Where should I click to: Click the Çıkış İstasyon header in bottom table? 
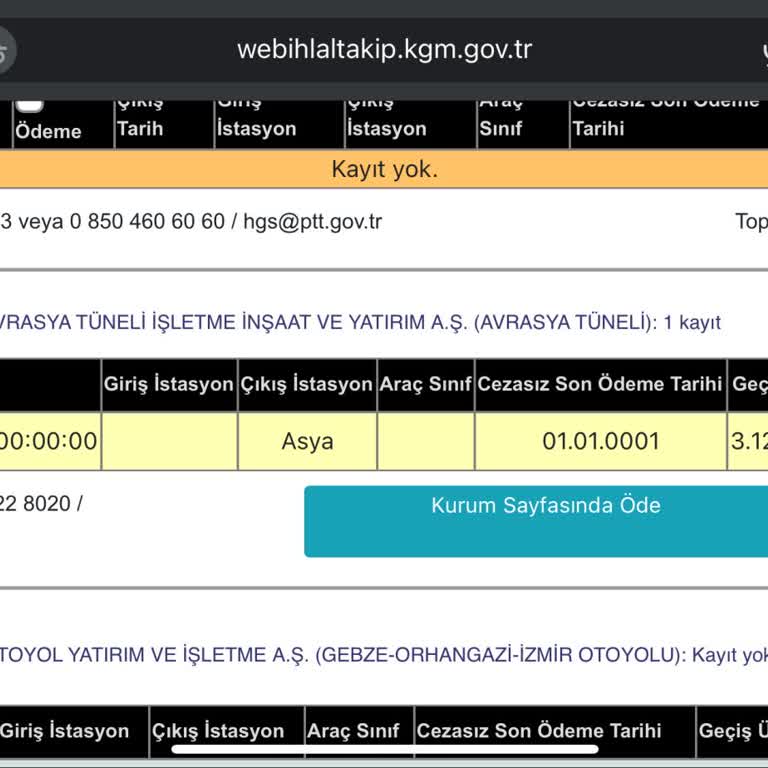[218, 731]
